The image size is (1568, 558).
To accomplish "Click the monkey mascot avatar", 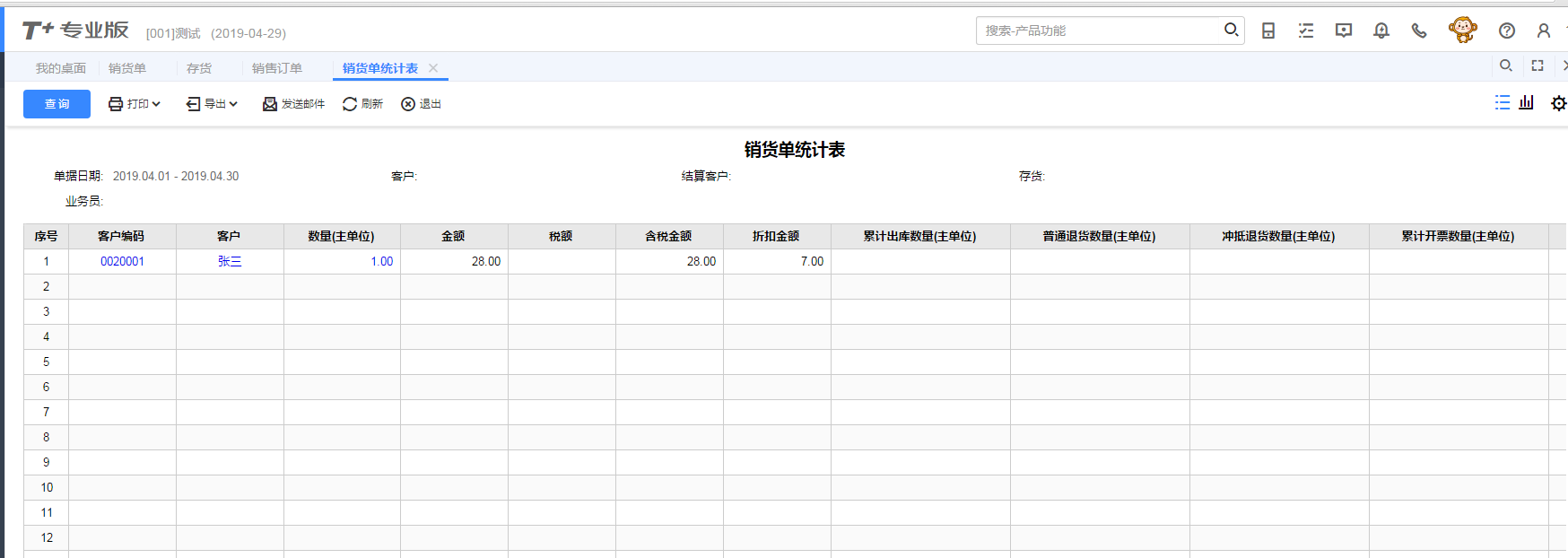I will [1462, 30].
